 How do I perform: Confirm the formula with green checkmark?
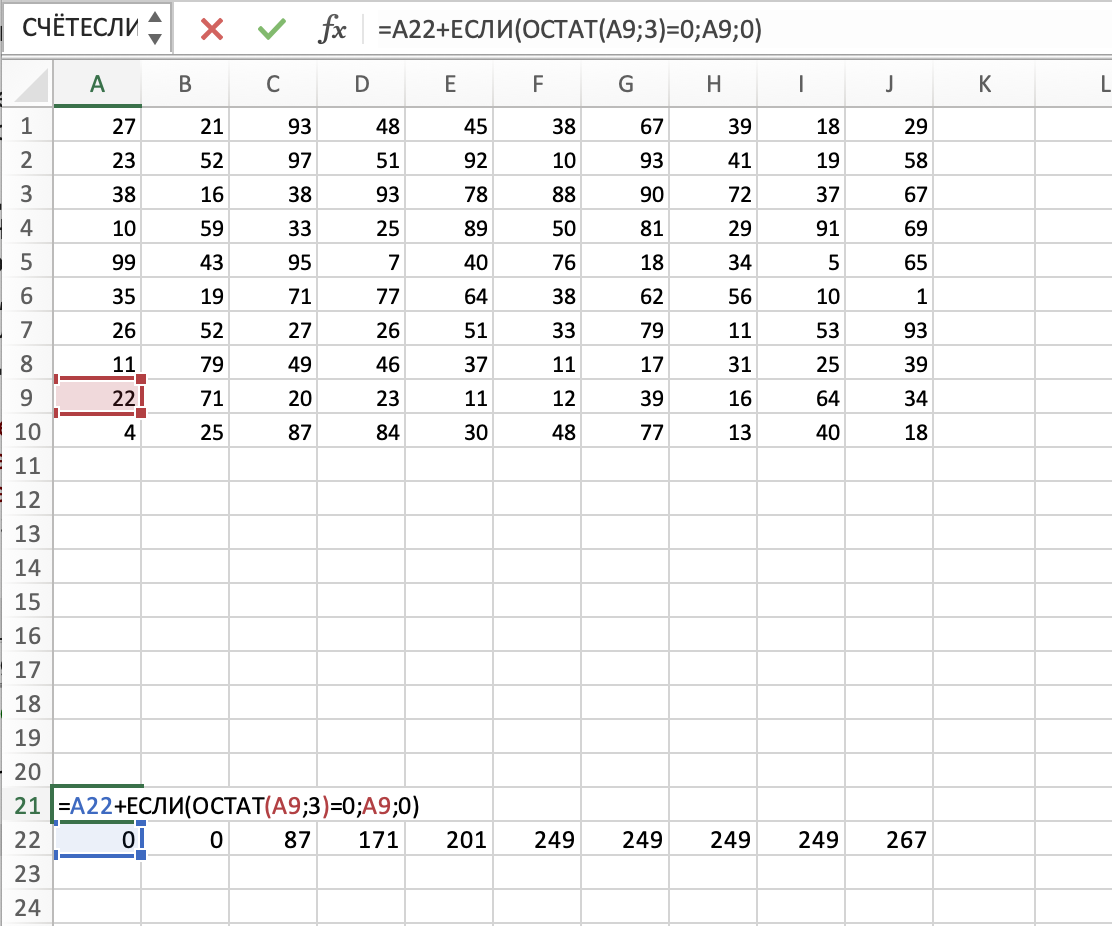[x=270, y=29]
